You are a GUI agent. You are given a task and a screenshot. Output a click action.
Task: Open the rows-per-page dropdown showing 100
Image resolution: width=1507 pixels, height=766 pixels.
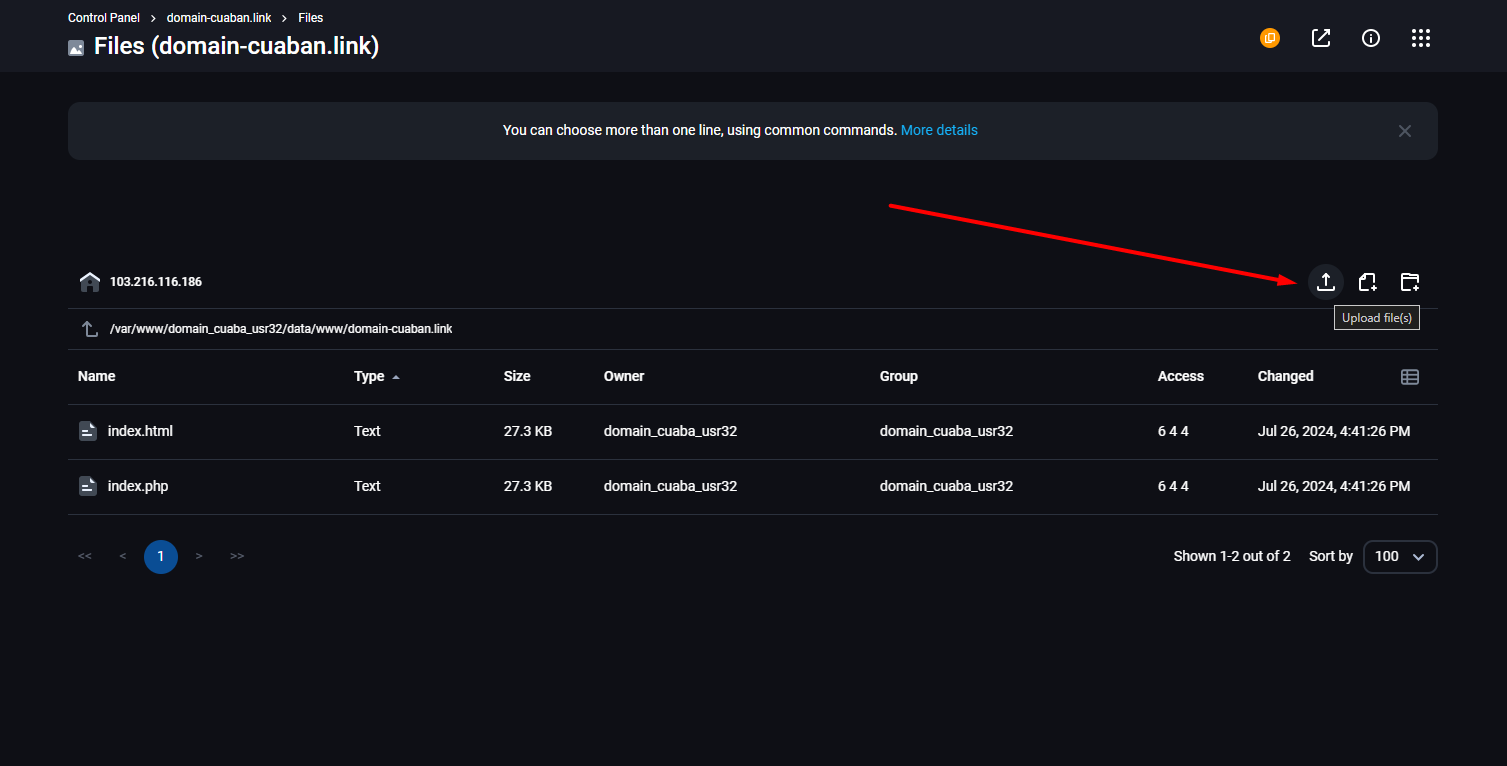point(1400,556)
